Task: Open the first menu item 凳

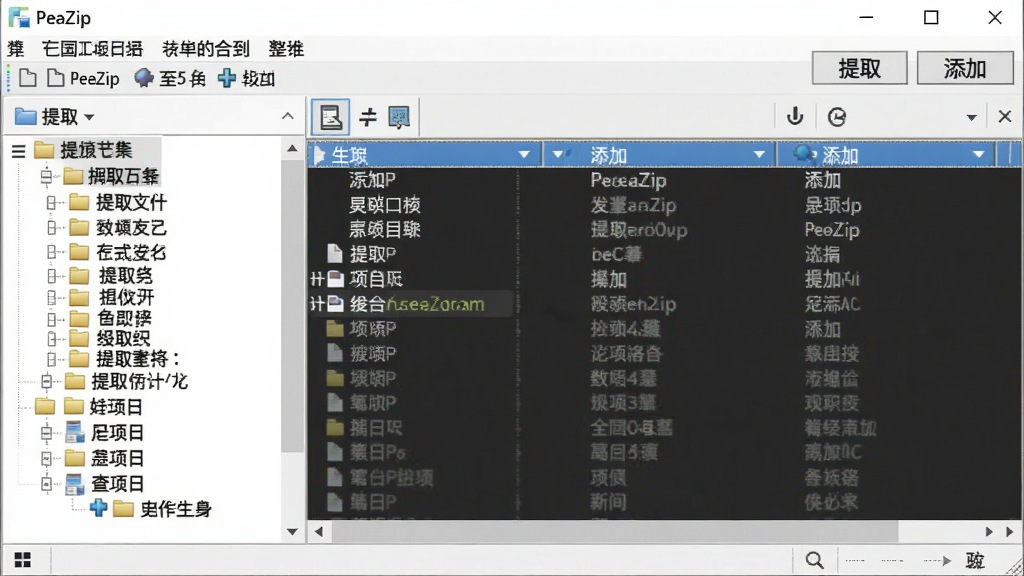Action: 16,49
